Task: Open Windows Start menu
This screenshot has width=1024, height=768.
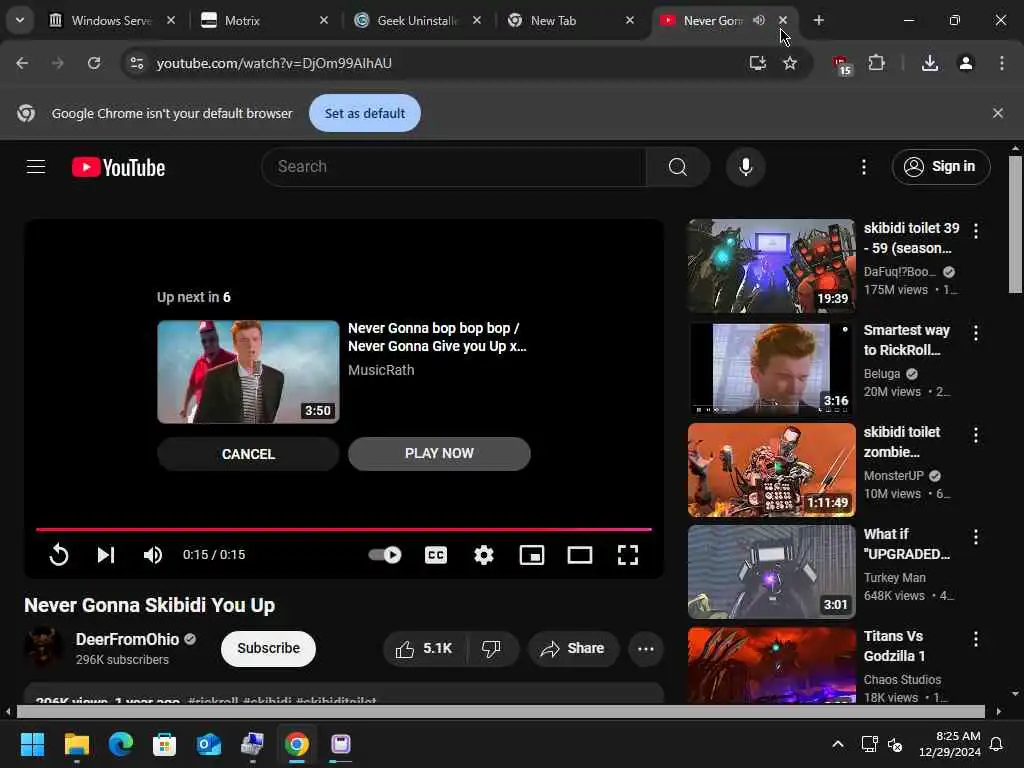Action: 32,744
